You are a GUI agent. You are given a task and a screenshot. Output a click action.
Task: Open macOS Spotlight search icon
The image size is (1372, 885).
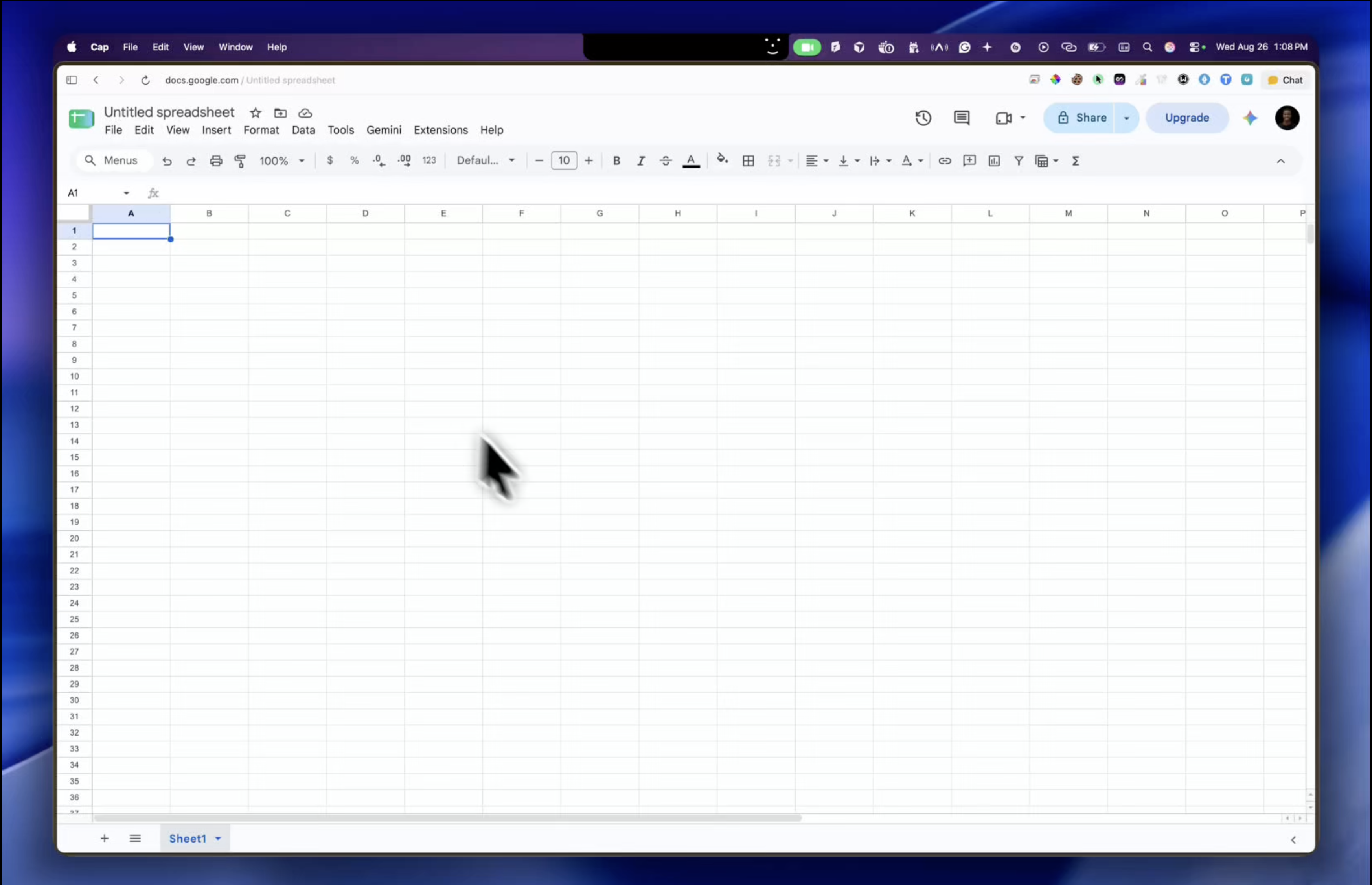click(1147, 47)
